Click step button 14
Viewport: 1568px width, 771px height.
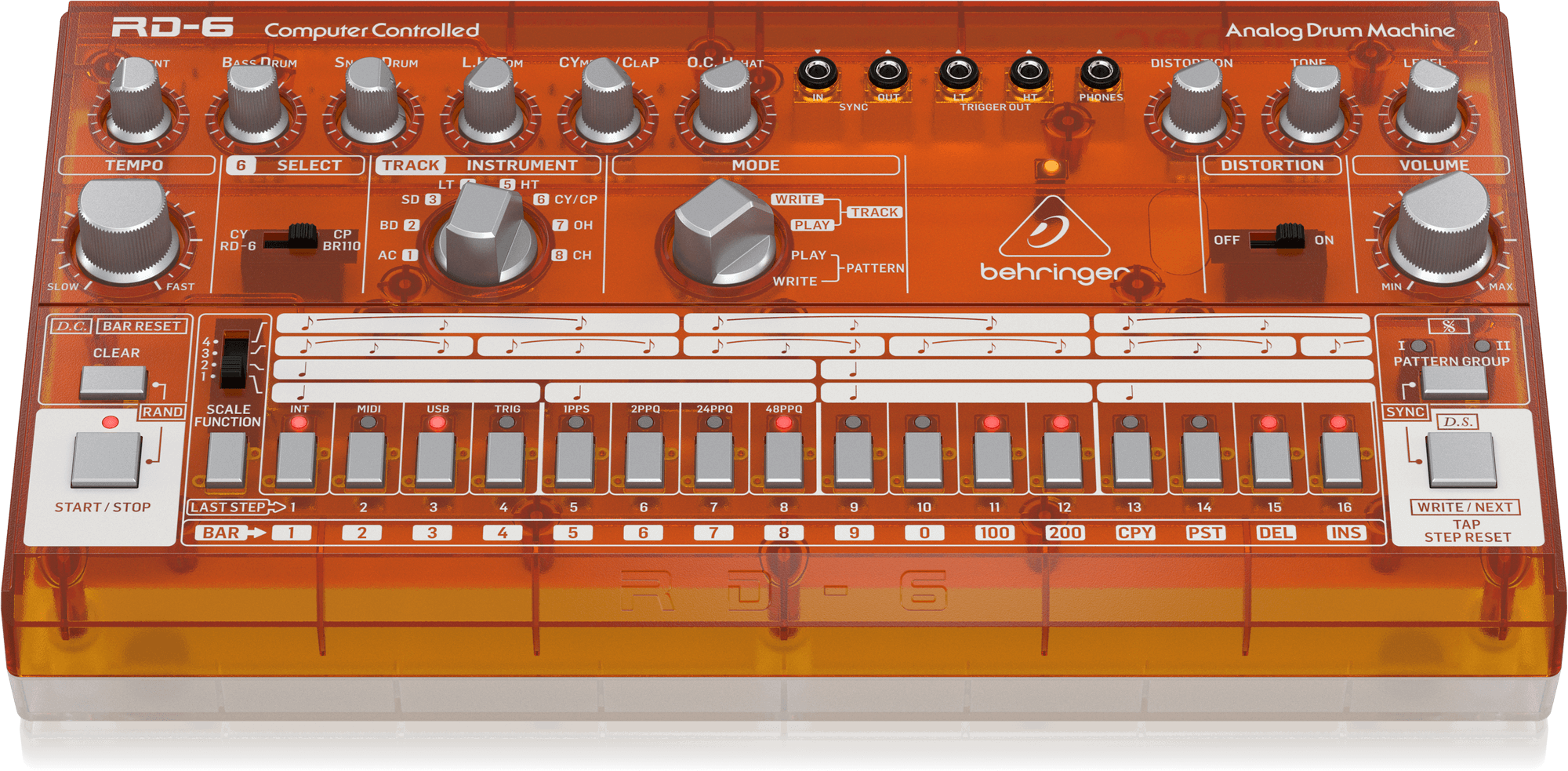(x=1202, y=458)
